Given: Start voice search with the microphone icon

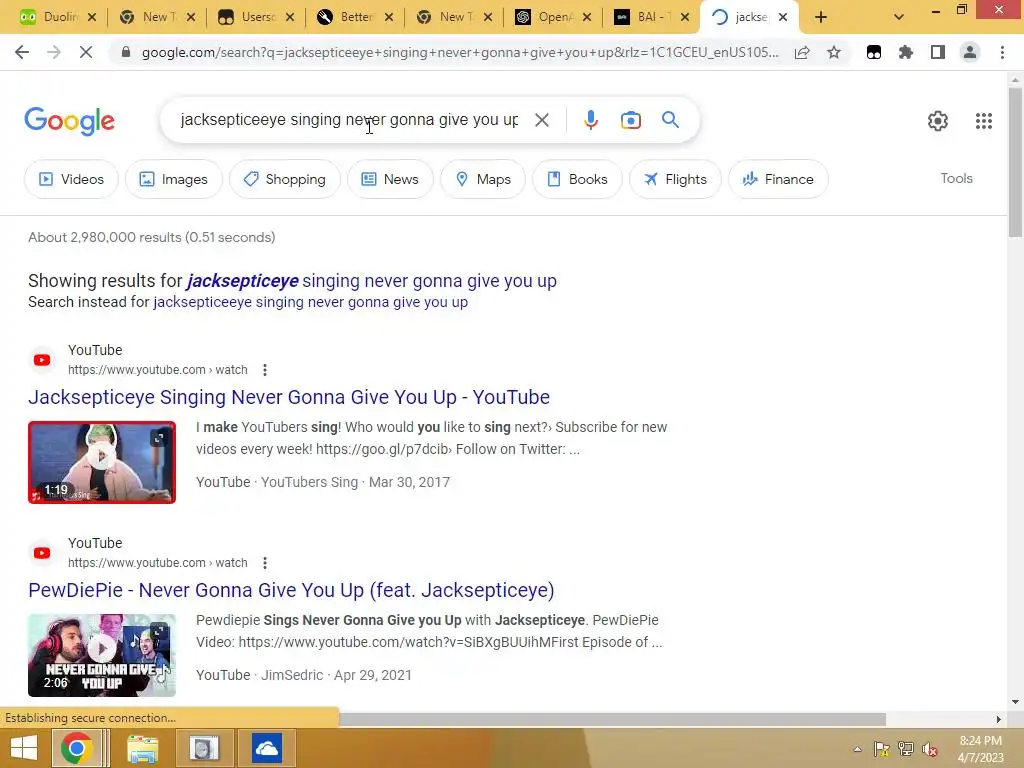Looking at the screenshot, I should (591, 120).
